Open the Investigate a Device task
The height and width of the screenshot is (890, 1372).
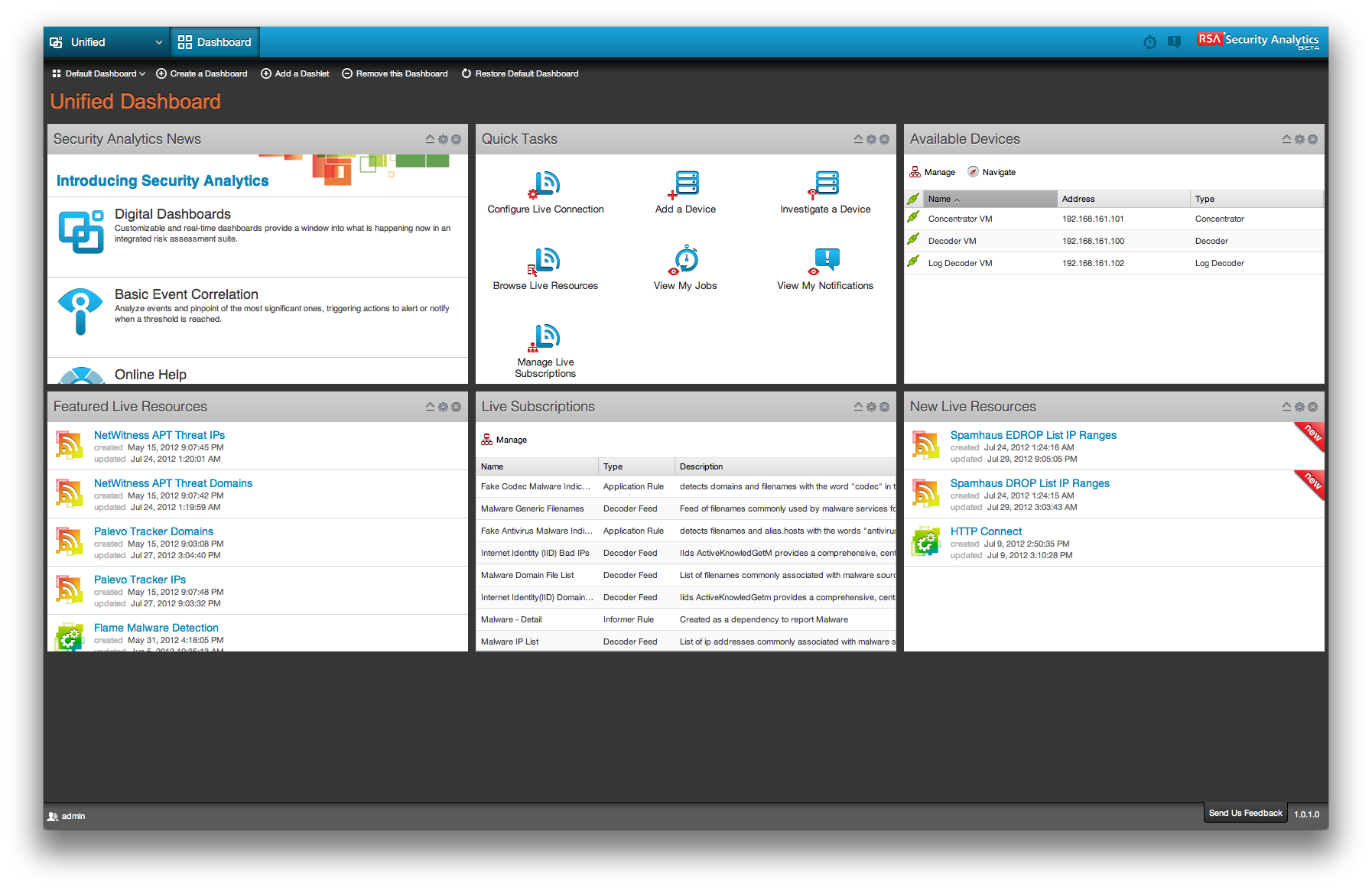[x=825, y=184]
